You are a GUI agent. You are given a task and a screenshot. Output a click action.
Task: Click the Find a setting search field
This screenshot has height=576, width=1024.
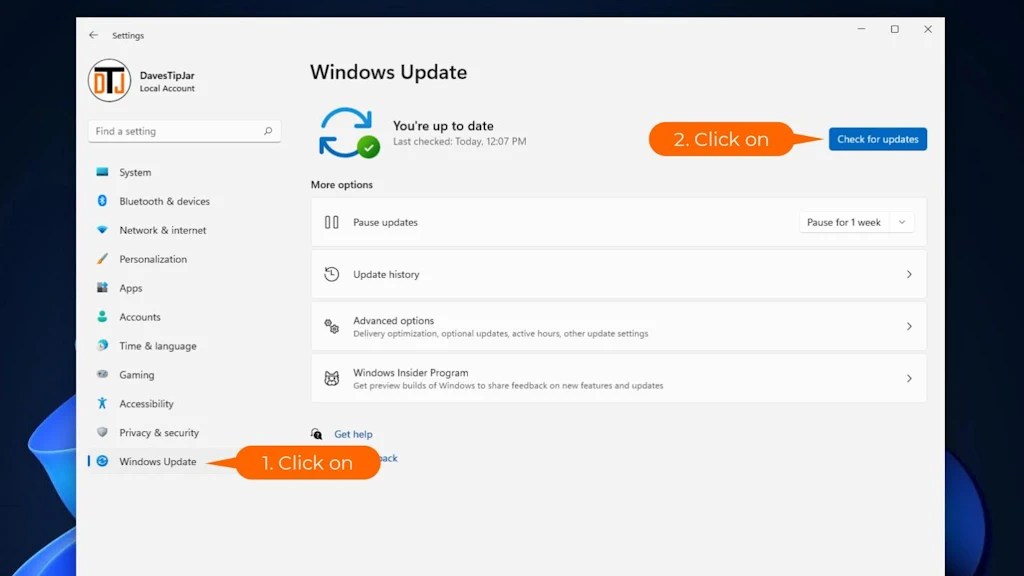[x=184, y=131]
